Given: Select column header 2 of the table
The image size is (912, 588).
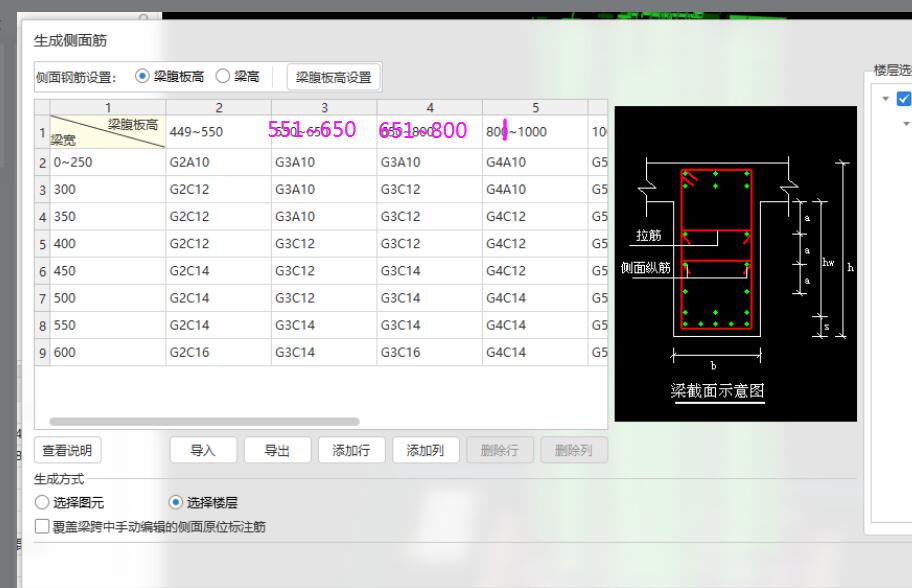Looking at the screenshot, I should tap(219, 108).
